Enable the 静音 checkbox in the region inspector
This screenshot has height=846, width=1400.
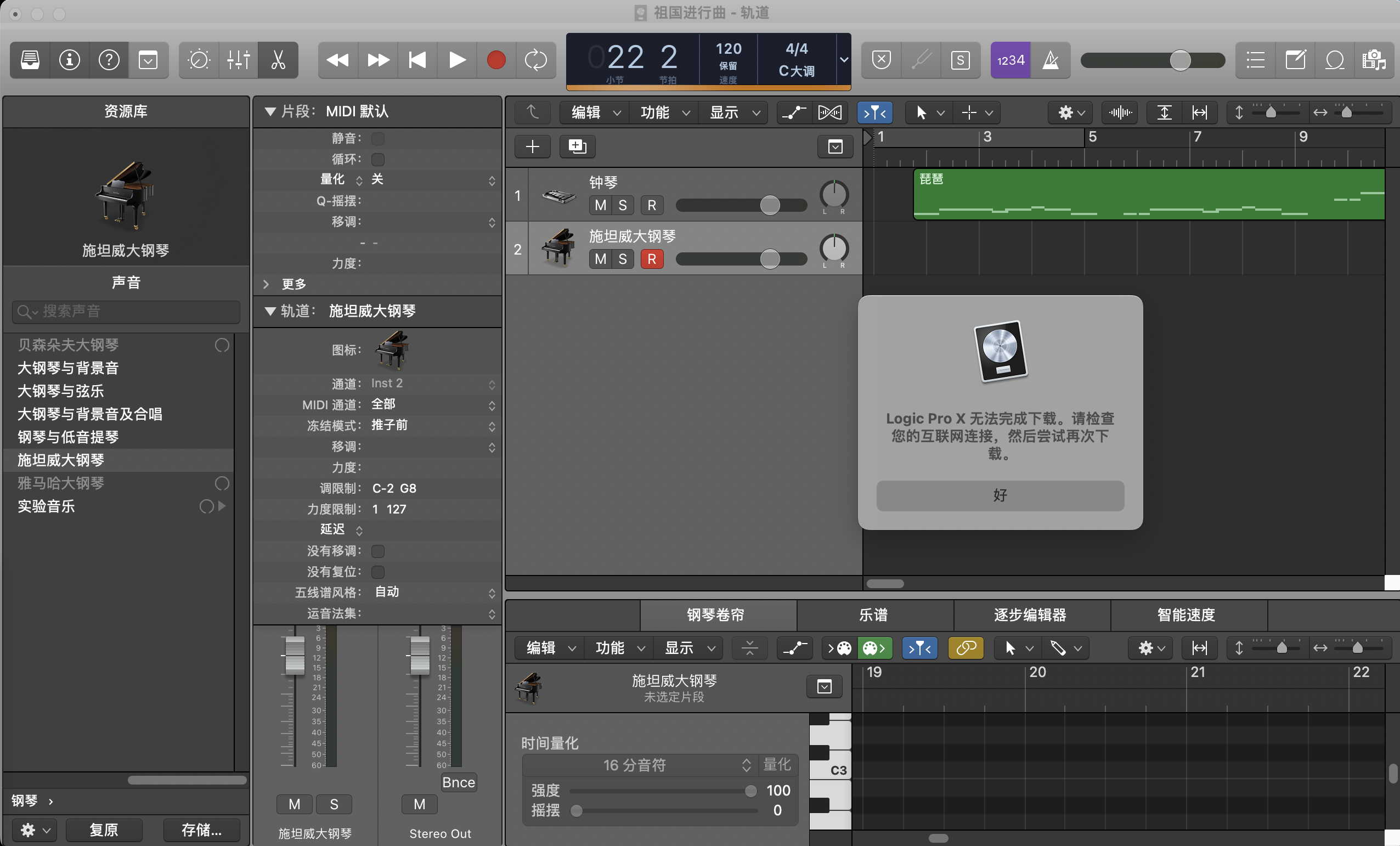378,139
